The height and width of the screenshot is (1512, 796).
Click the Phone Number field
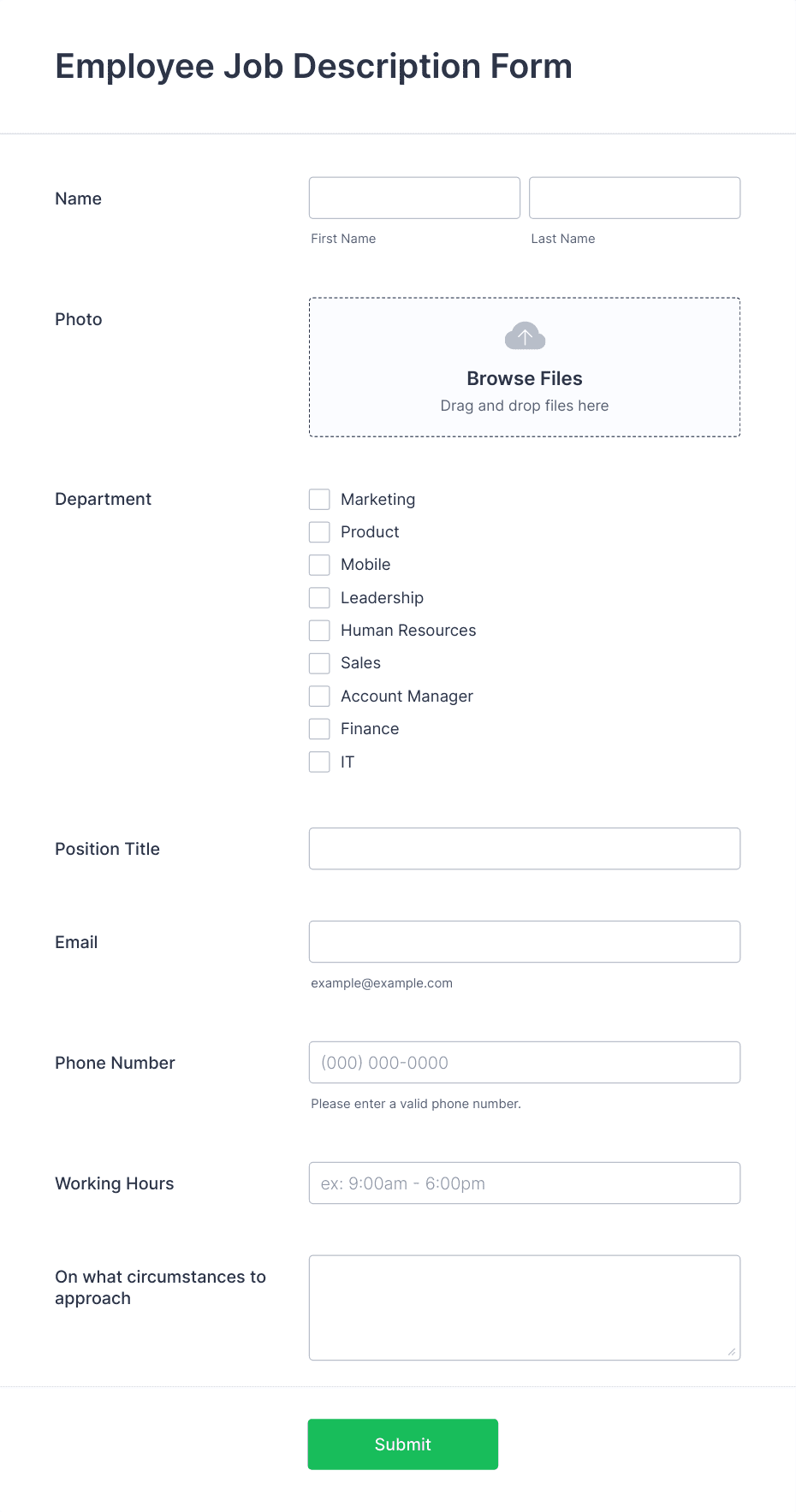(x=525, y=1063)
